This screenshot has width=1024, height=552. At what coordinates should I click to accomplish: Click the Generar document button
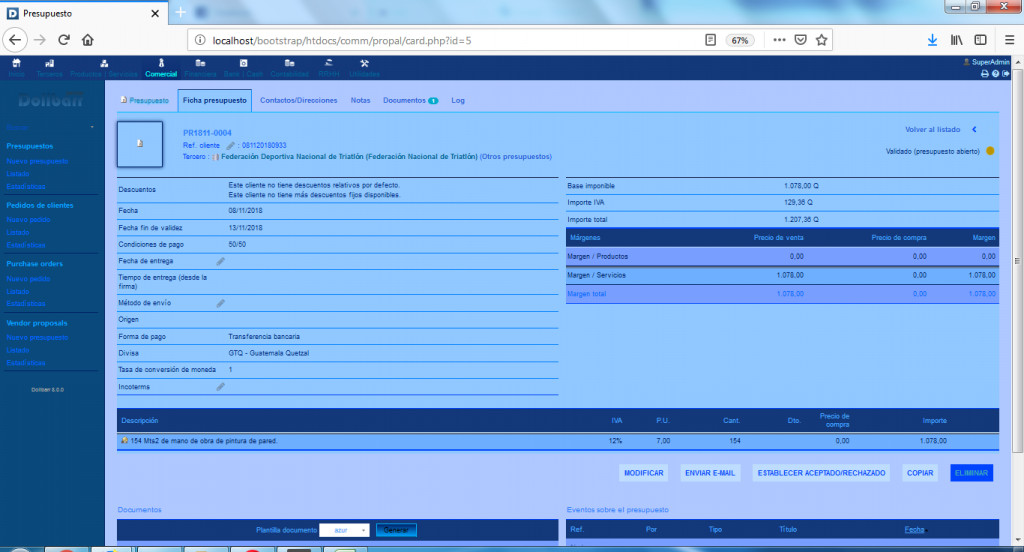(x=396, y=530)
